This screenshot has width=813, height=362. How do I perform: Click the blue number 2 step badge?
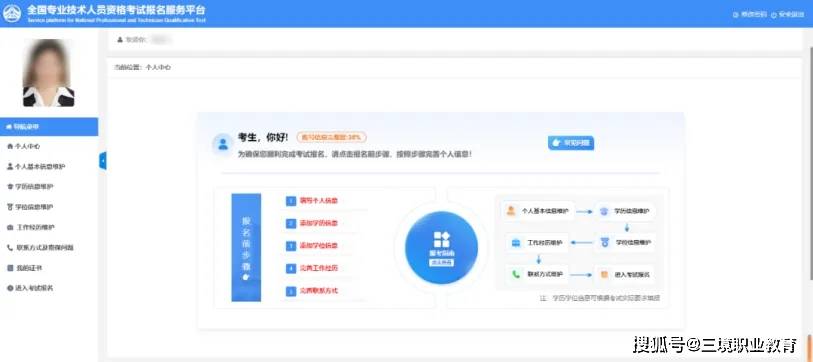291,224
